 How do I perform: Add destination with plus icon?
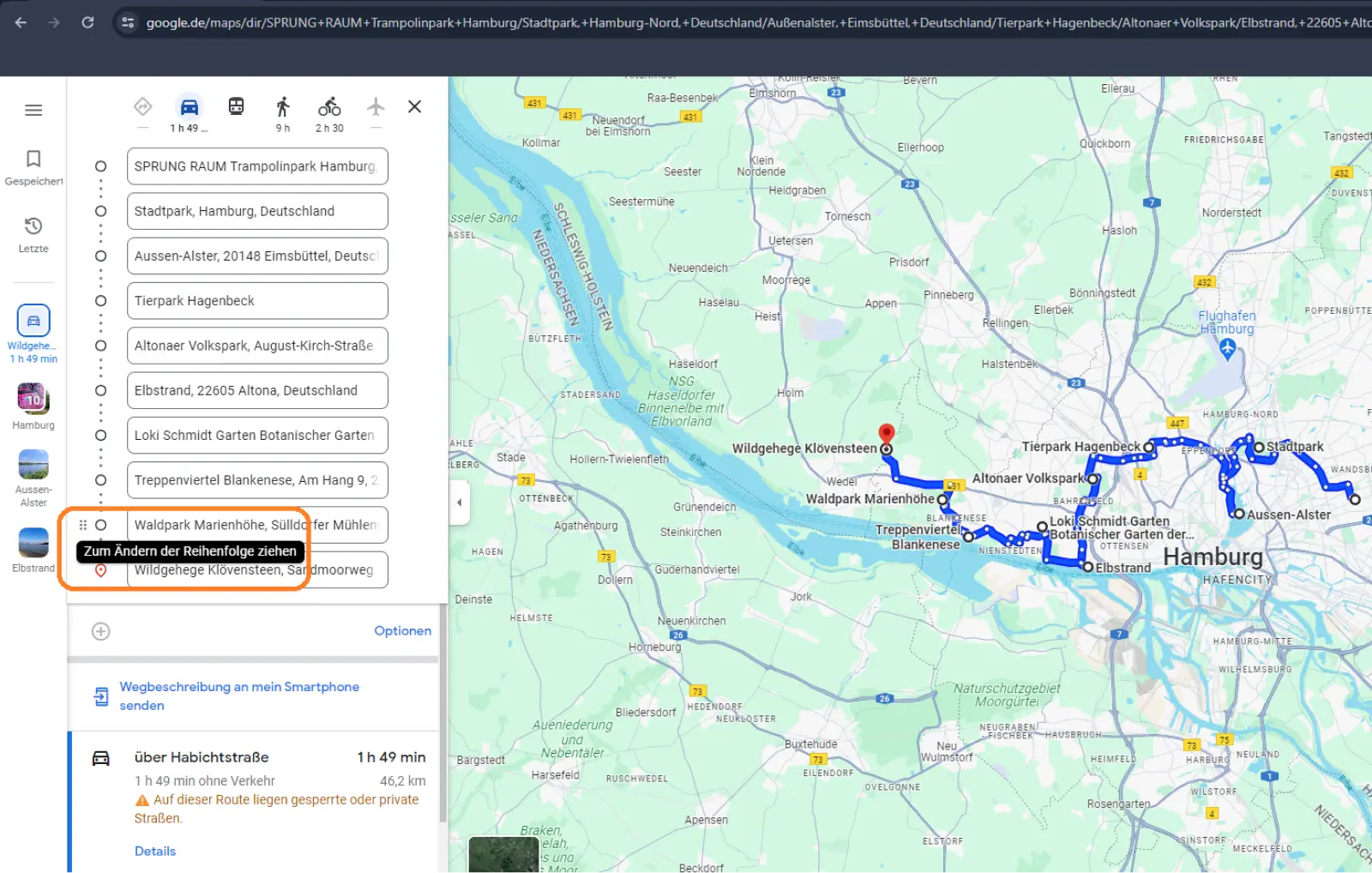(101, 631)
